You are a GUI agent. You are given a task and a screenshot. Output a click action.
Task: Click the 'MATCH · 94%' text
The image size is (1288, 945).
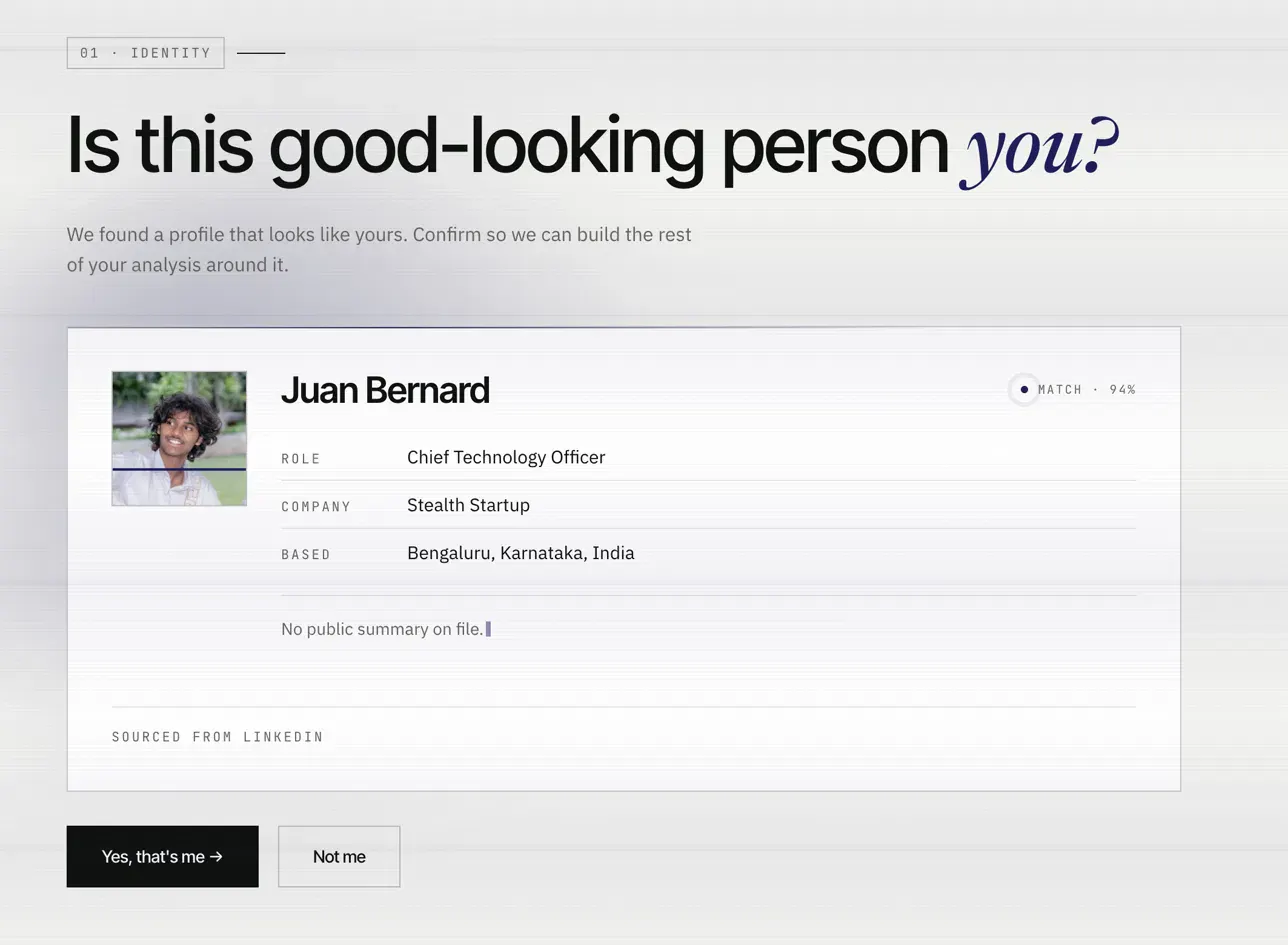tap(1087, 389)
